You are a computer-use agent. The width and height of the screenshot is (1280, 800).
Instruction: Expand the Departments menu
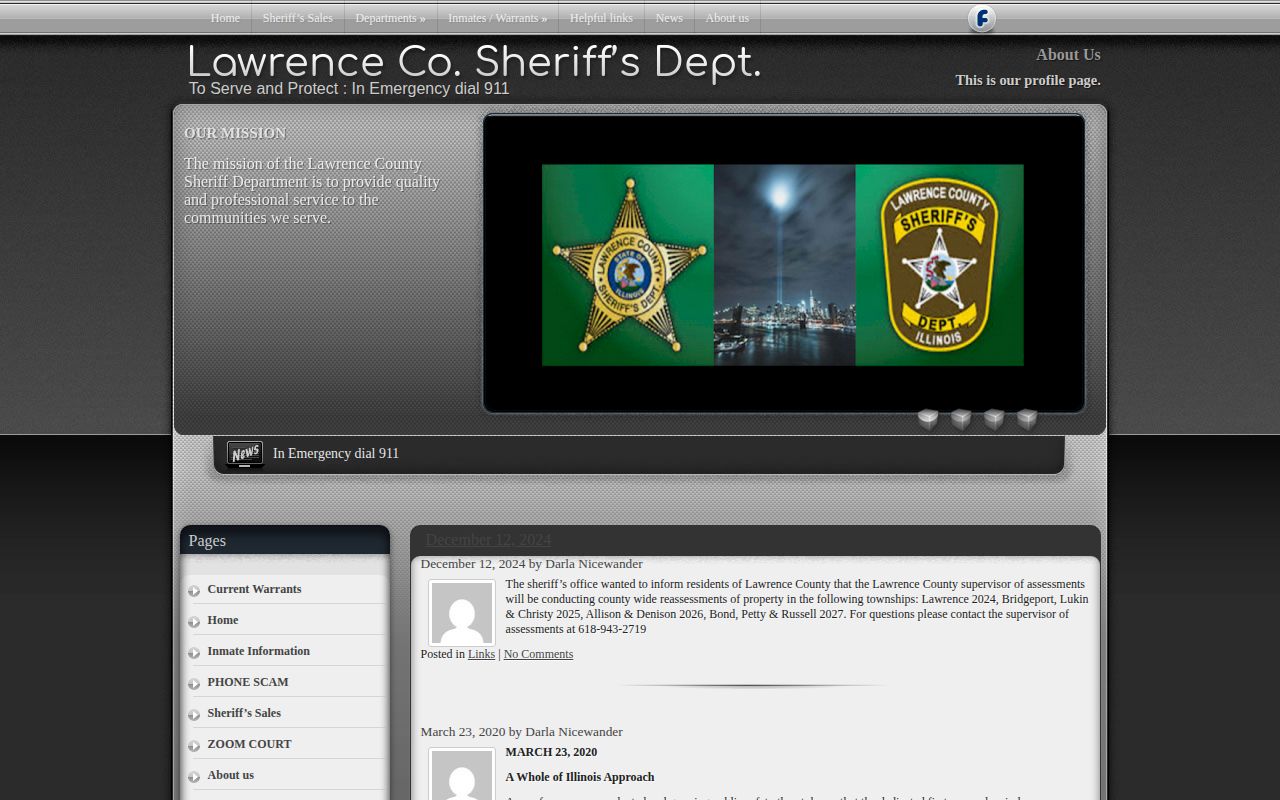coord(390,18)
